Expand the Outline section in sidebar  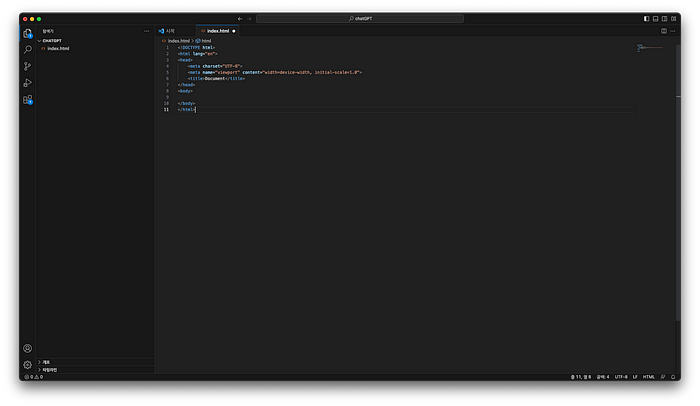45,362
